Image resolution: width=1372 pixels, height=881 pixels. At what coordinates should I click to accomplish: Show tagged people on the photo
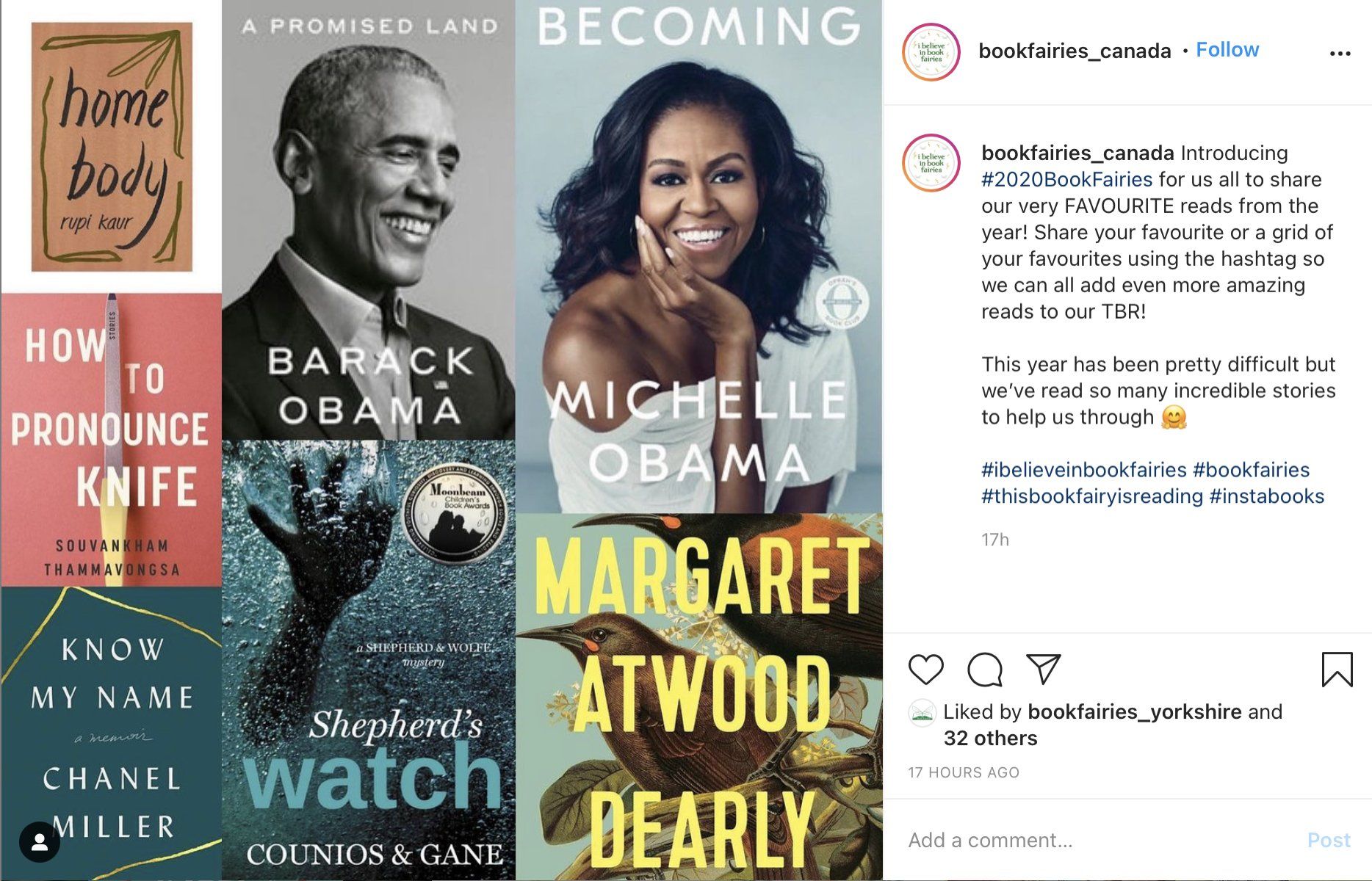[40, 842]
